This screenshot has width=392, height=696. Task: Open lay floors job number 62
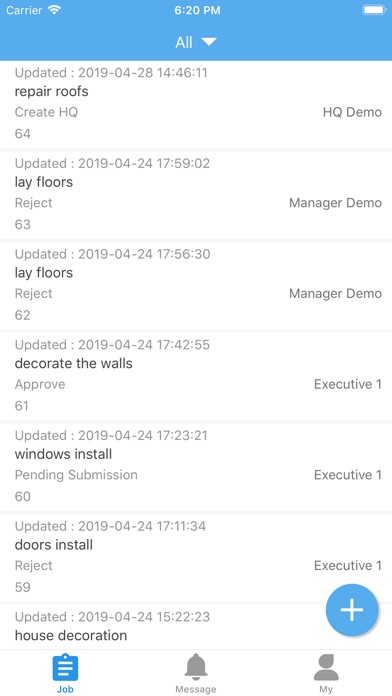pos(196,285)
